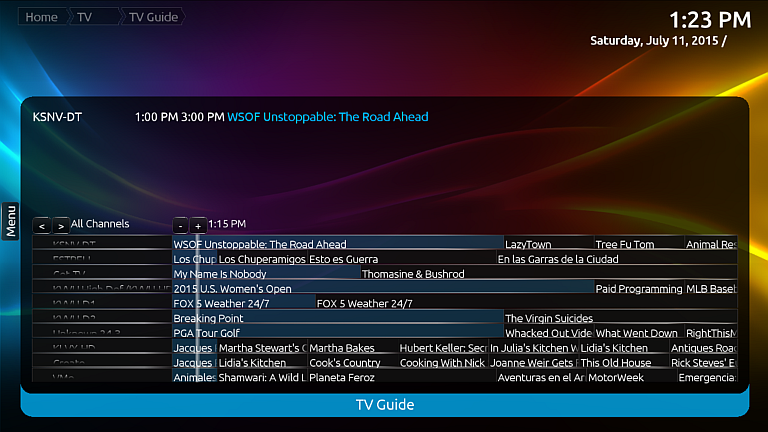Choose the Aventuras en el Ar program cell
768x432 pixels.
coord(541,377)
